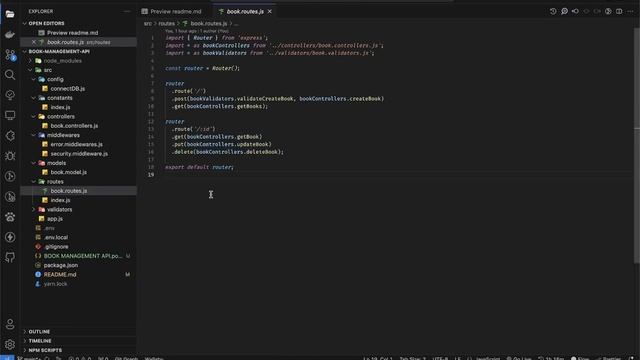Screen dimensions: 640x360
Task: Open the Docker whale view
Action: coord(10,35)
